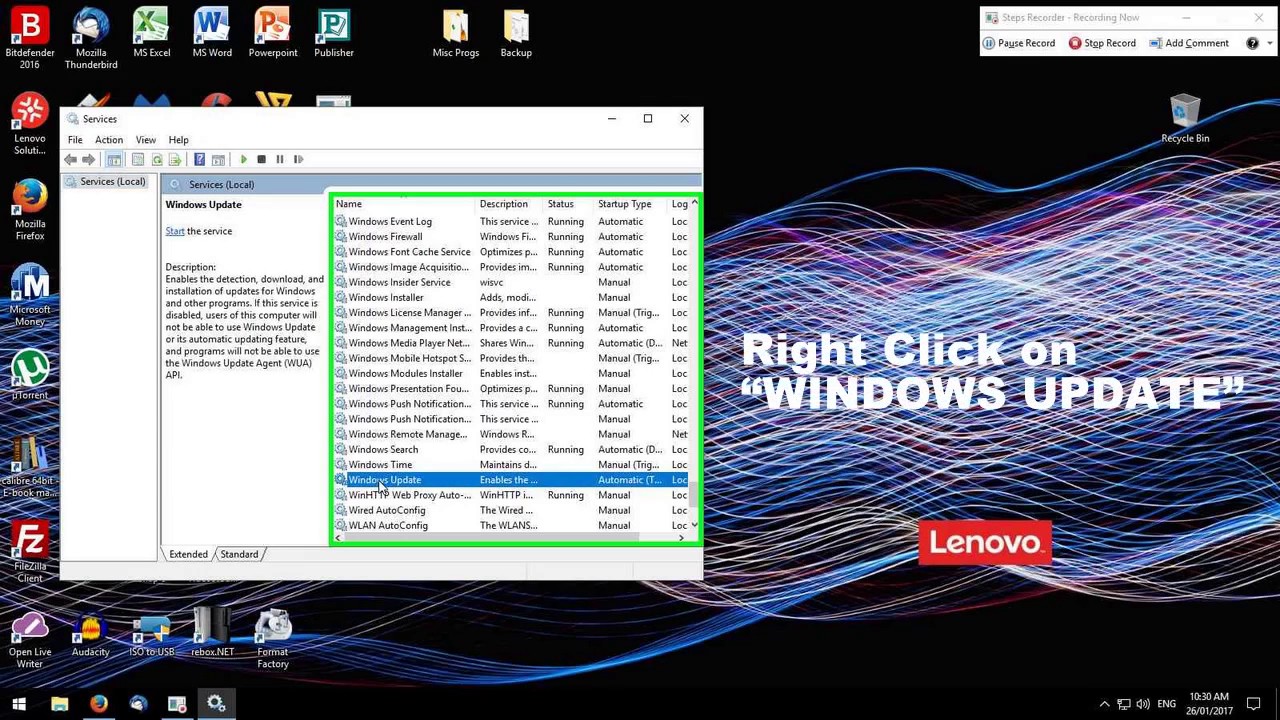Select the Windows Mobile Hotspot service row
1280x720 pixels.
click(510, 359)
